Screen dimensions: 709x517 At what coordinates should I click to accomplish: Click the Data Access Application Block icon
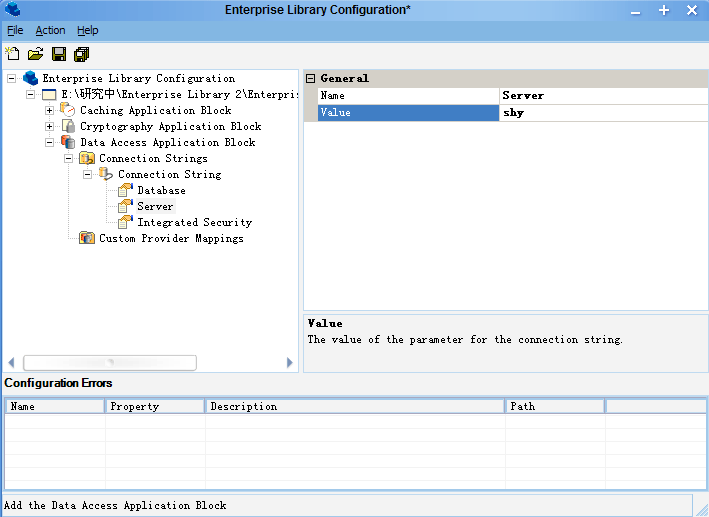68,142
